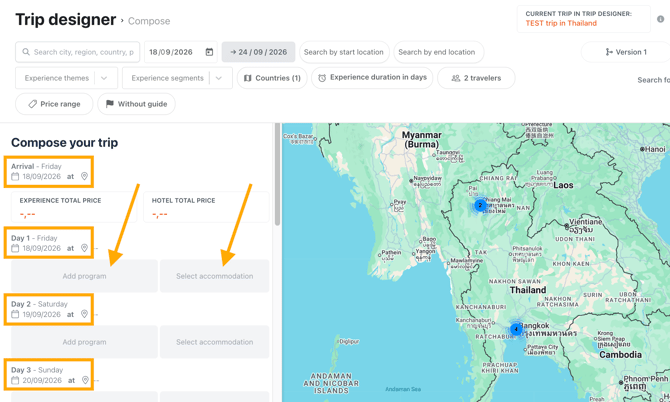Click the Hotel total price card
The image size is (670, 402).
coord(206,207)
